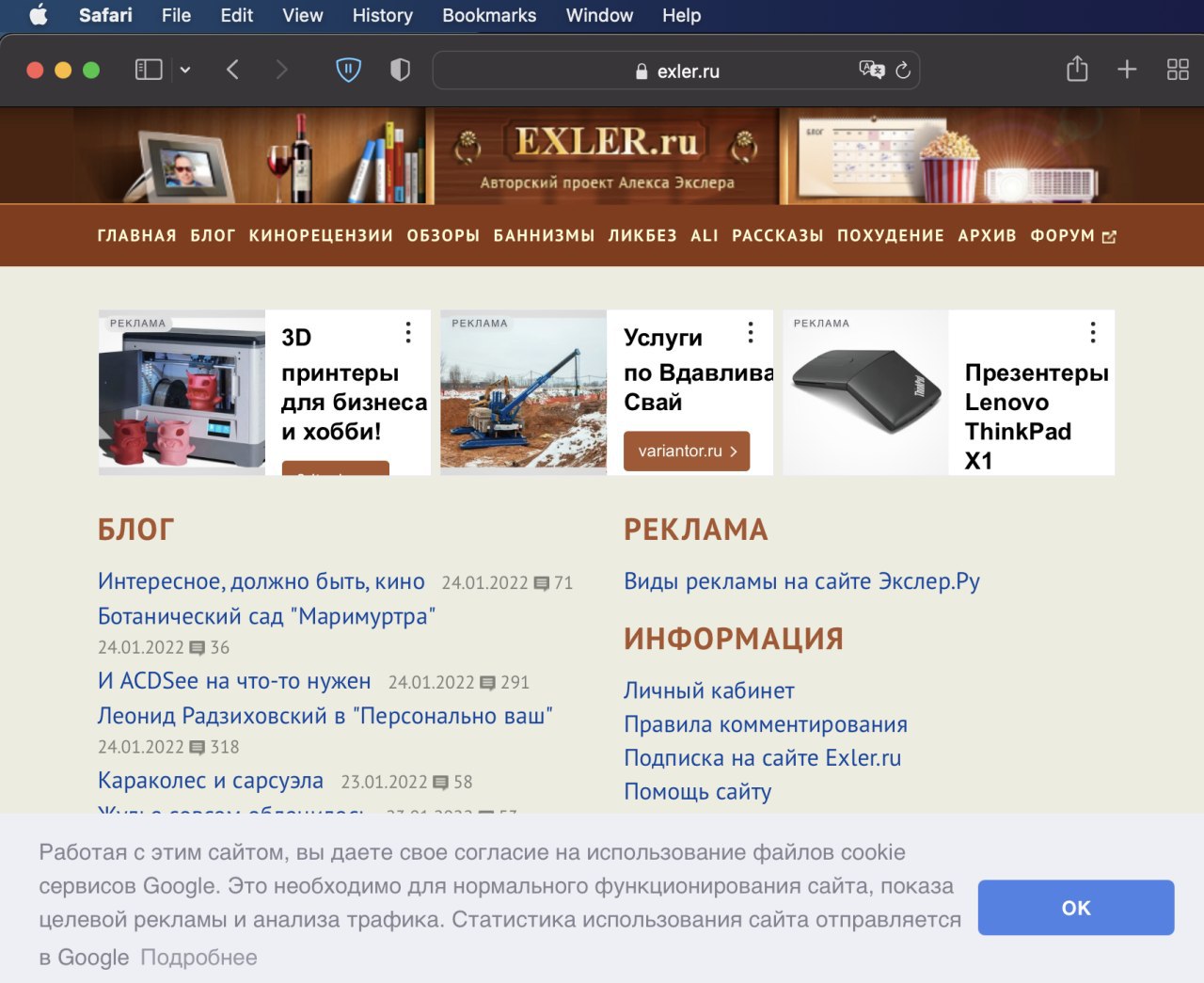The image size is (1204, 983).
Task: Open the Bookmarks menu
Action: coord(489,15)
